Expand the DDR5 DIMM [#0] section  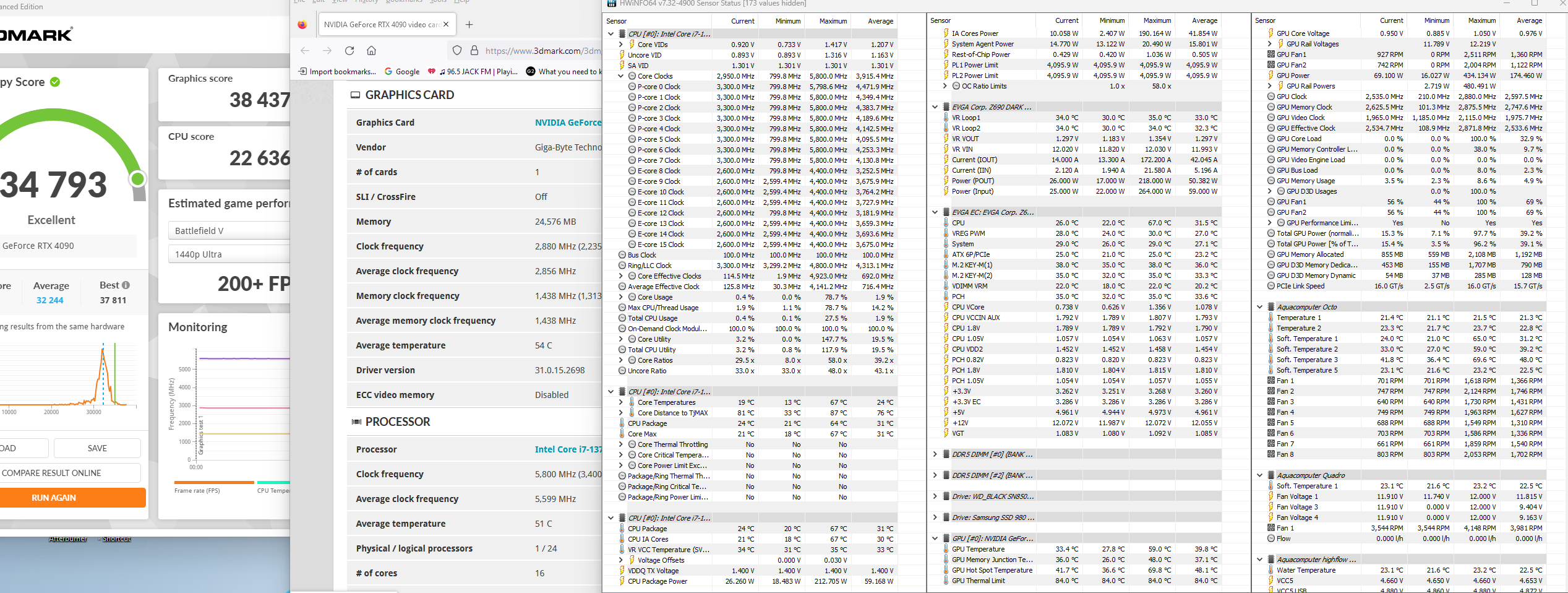point(935,454)
